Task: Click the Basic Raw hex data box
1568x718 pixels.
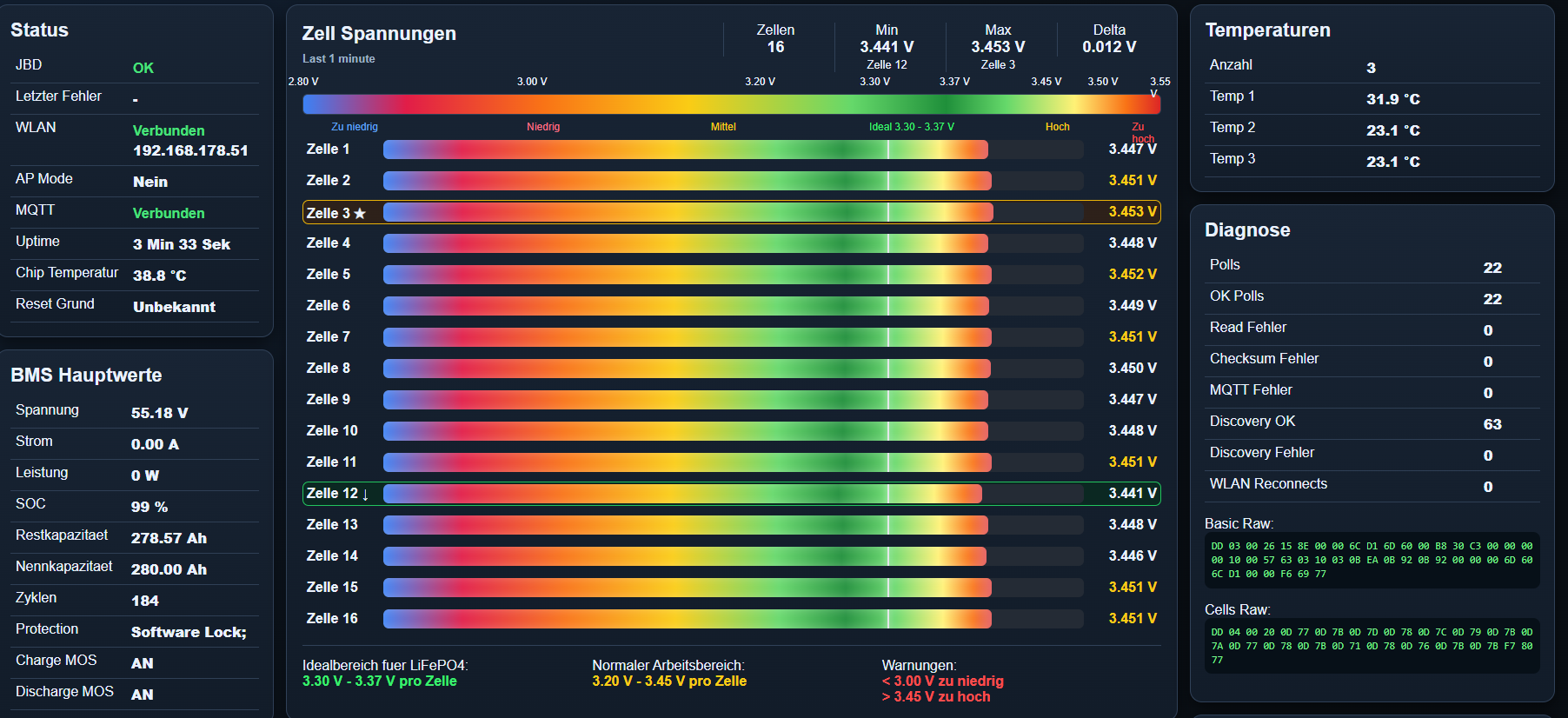Action: tap(1372, 561)
